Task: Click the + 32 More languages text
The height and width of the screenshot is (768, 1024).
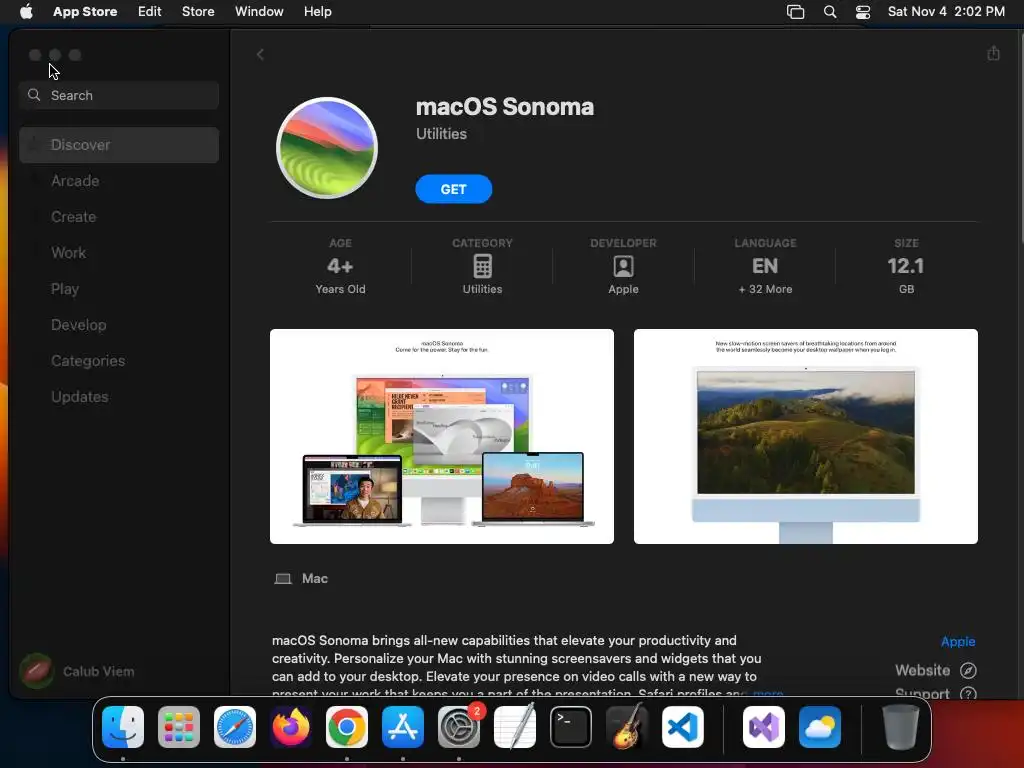Action: 765,289
